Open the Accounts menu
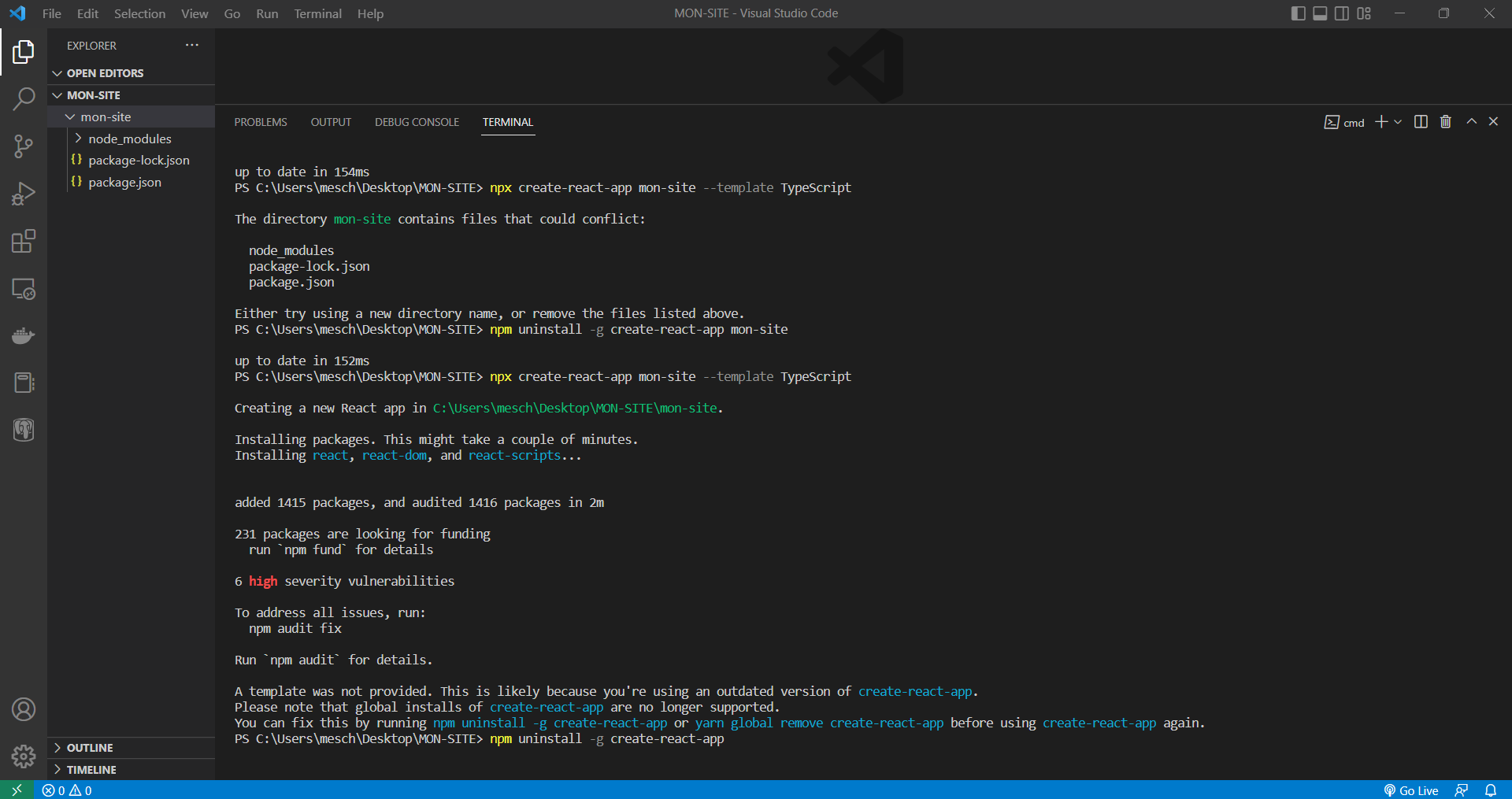1512x799 pixels. point(24,709)
